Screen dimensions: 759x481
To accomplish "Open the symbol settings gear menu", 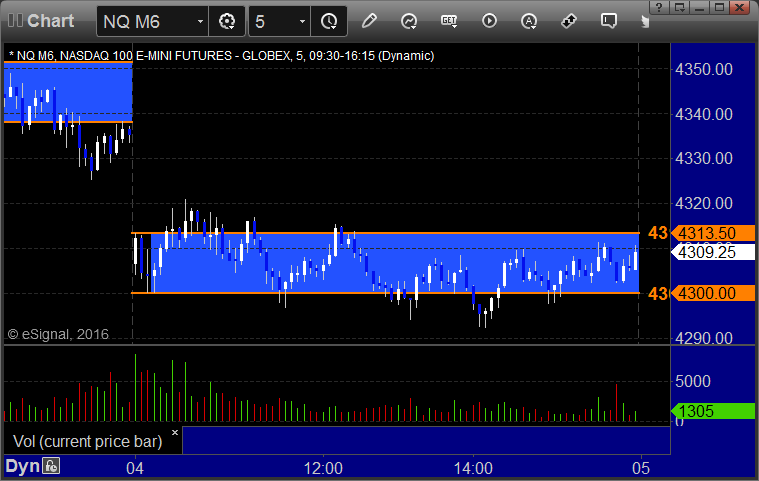I will [x=227, y=21].
